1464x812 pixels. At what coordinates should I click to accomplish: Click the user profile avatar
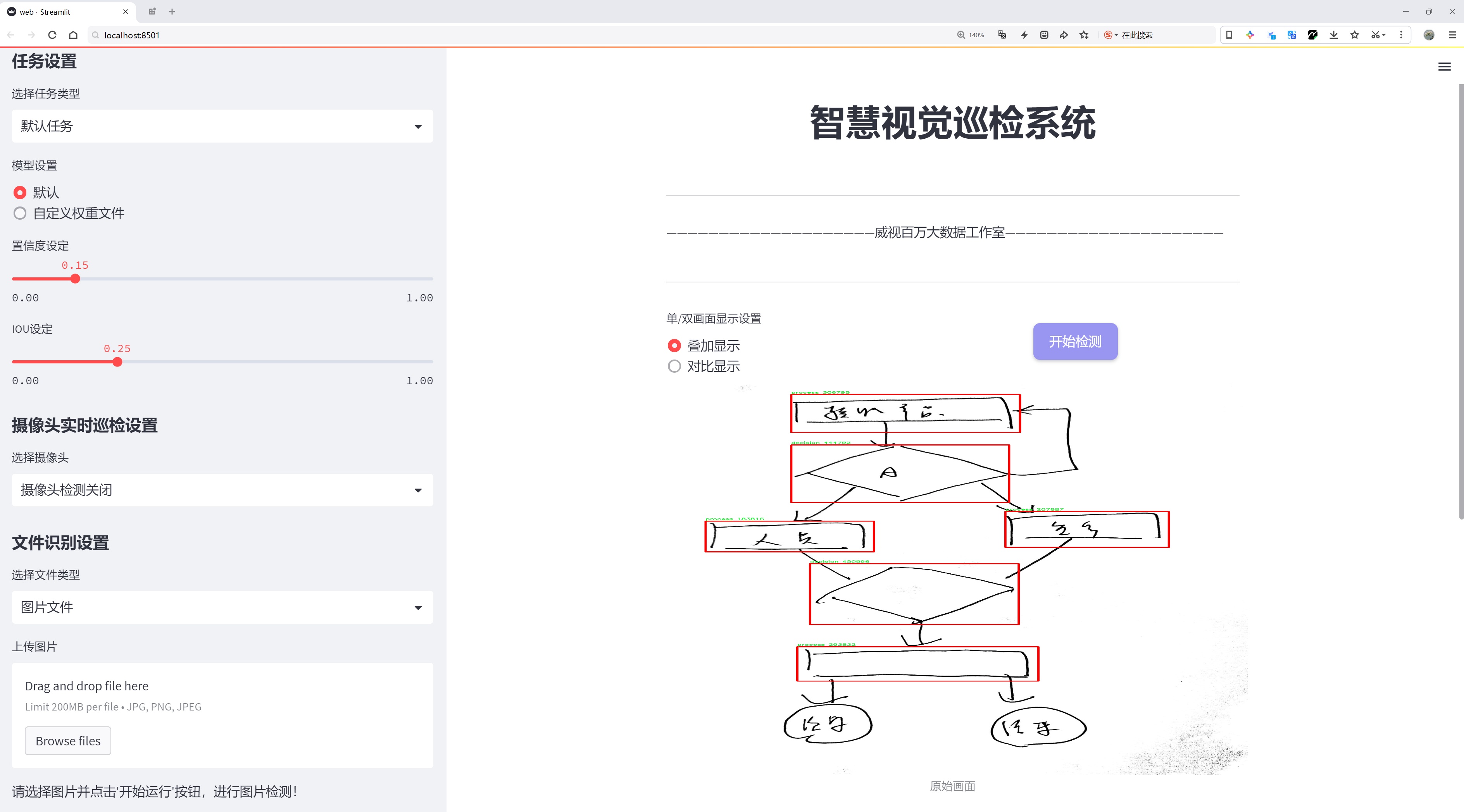pyautogui.click(x=1429, y=35)
